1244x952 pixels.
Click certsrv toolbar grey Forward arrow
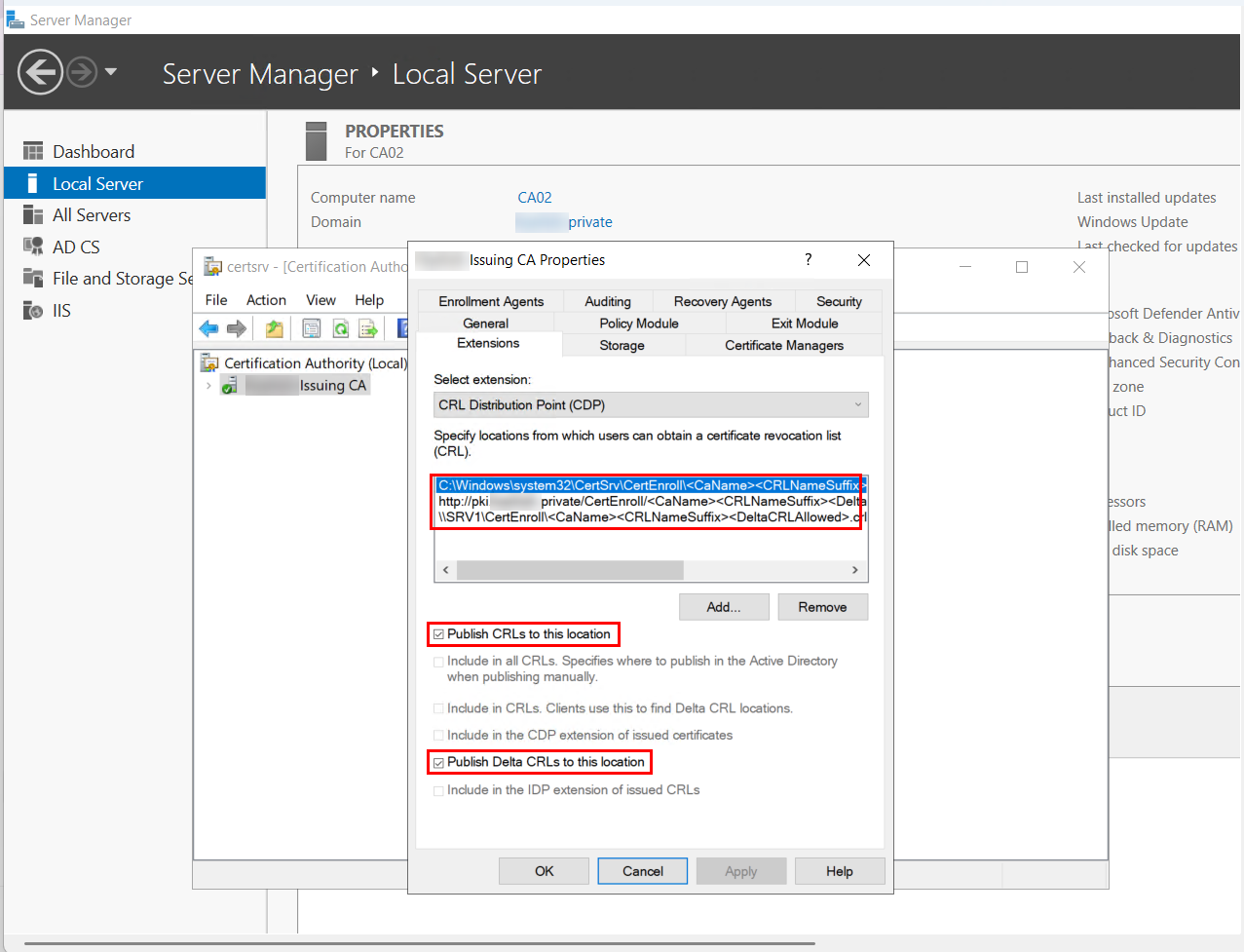[237, 329]
